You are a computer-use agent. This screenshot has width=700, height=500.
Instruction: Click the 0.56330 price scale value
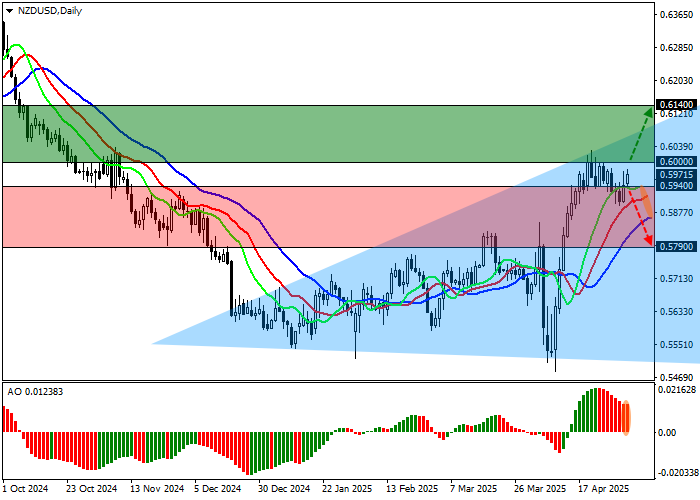click(x=677, y=312)
